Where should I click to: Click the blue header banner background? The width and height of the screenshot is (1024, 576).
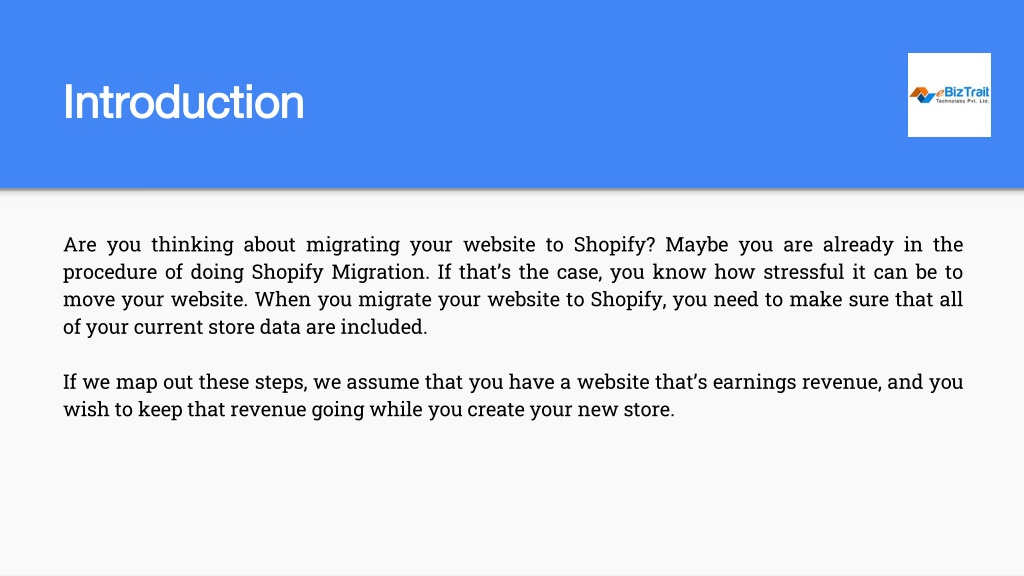tap(512, 94)
